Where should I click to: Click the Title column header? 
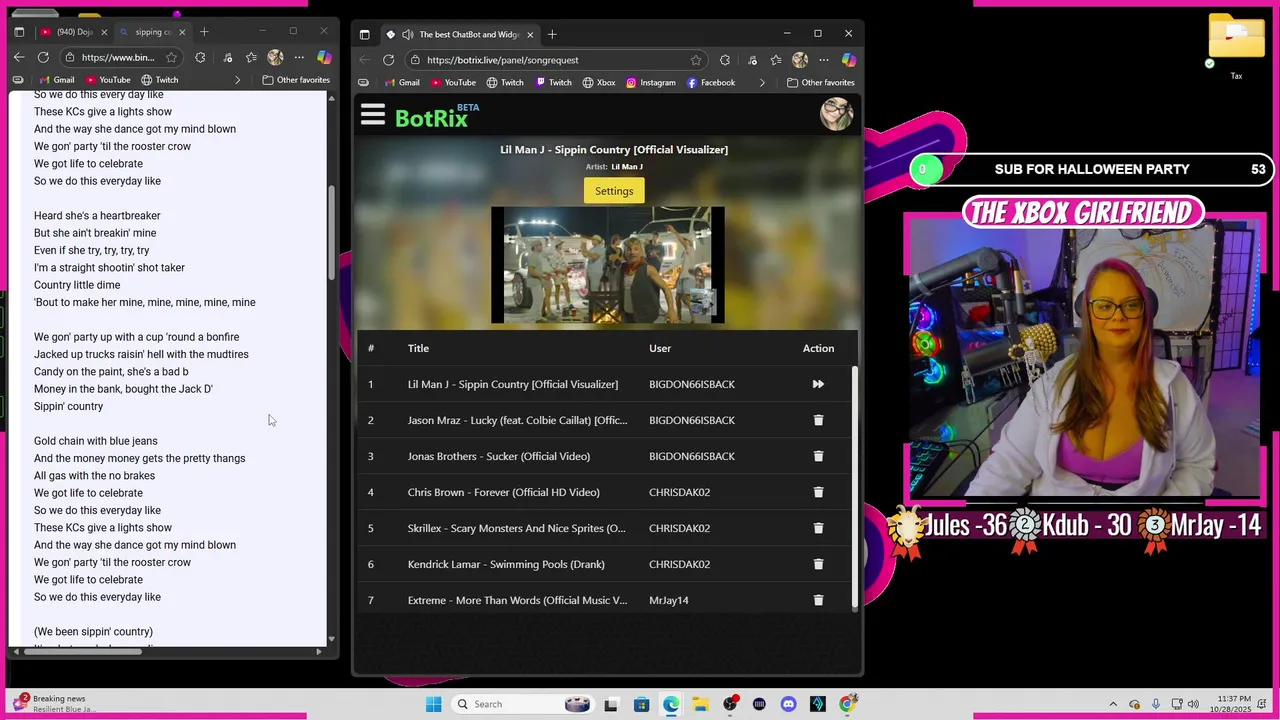coord(418,348)
